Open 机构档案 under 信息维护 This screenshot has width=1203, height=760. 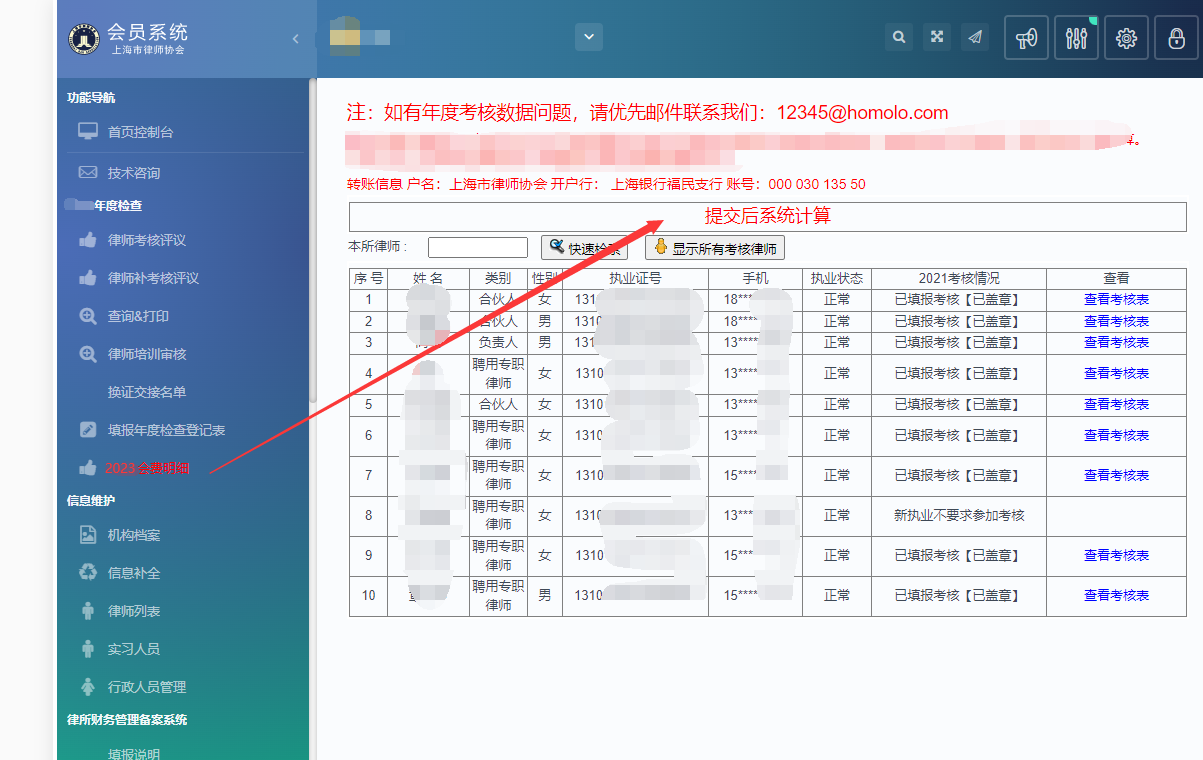tap(133, 535)
